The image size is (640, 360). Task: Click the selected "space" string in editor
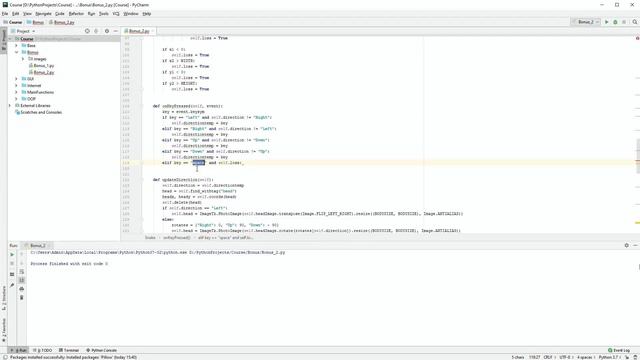point(198,162)
